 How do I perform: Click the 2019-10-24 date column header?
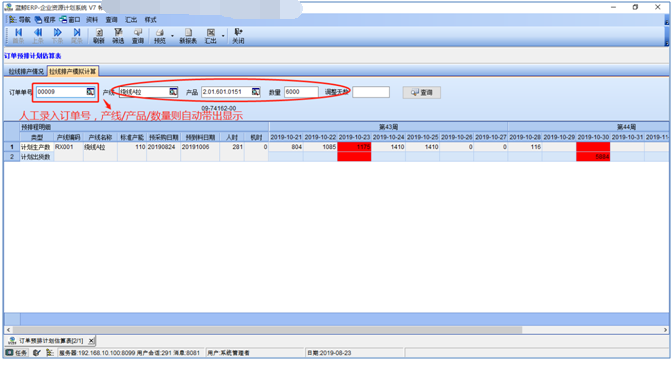coord(388,137)
